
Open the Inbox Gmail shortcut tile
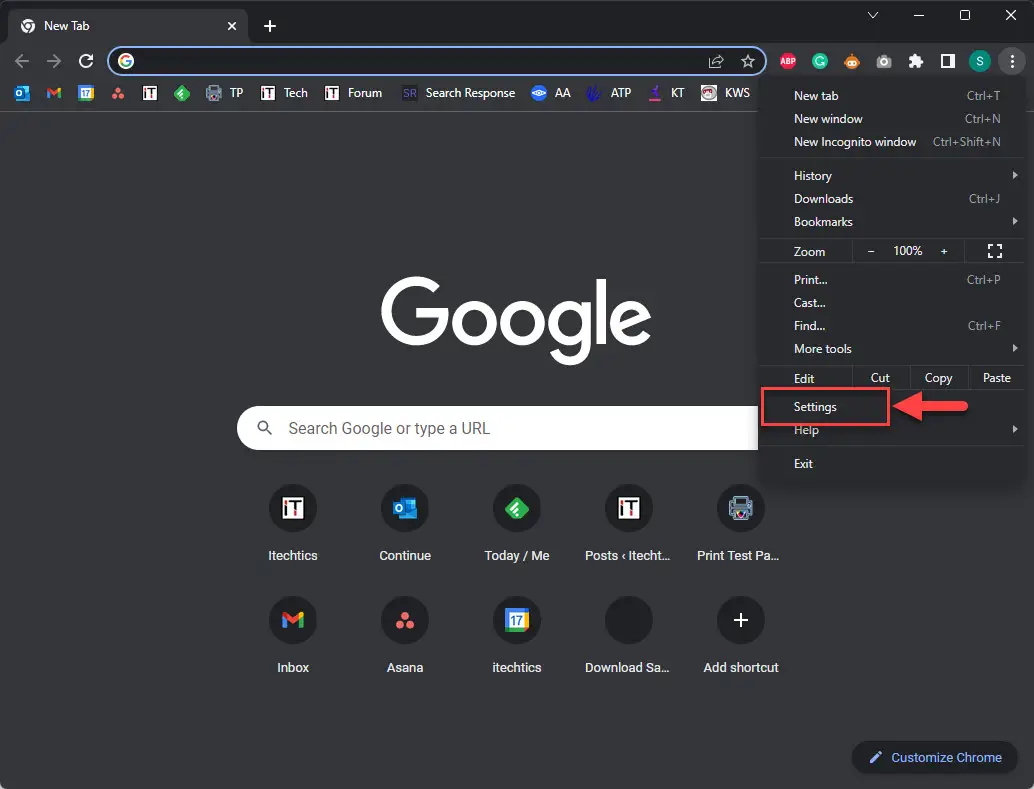pyautogui.click(x=293, y=635)
